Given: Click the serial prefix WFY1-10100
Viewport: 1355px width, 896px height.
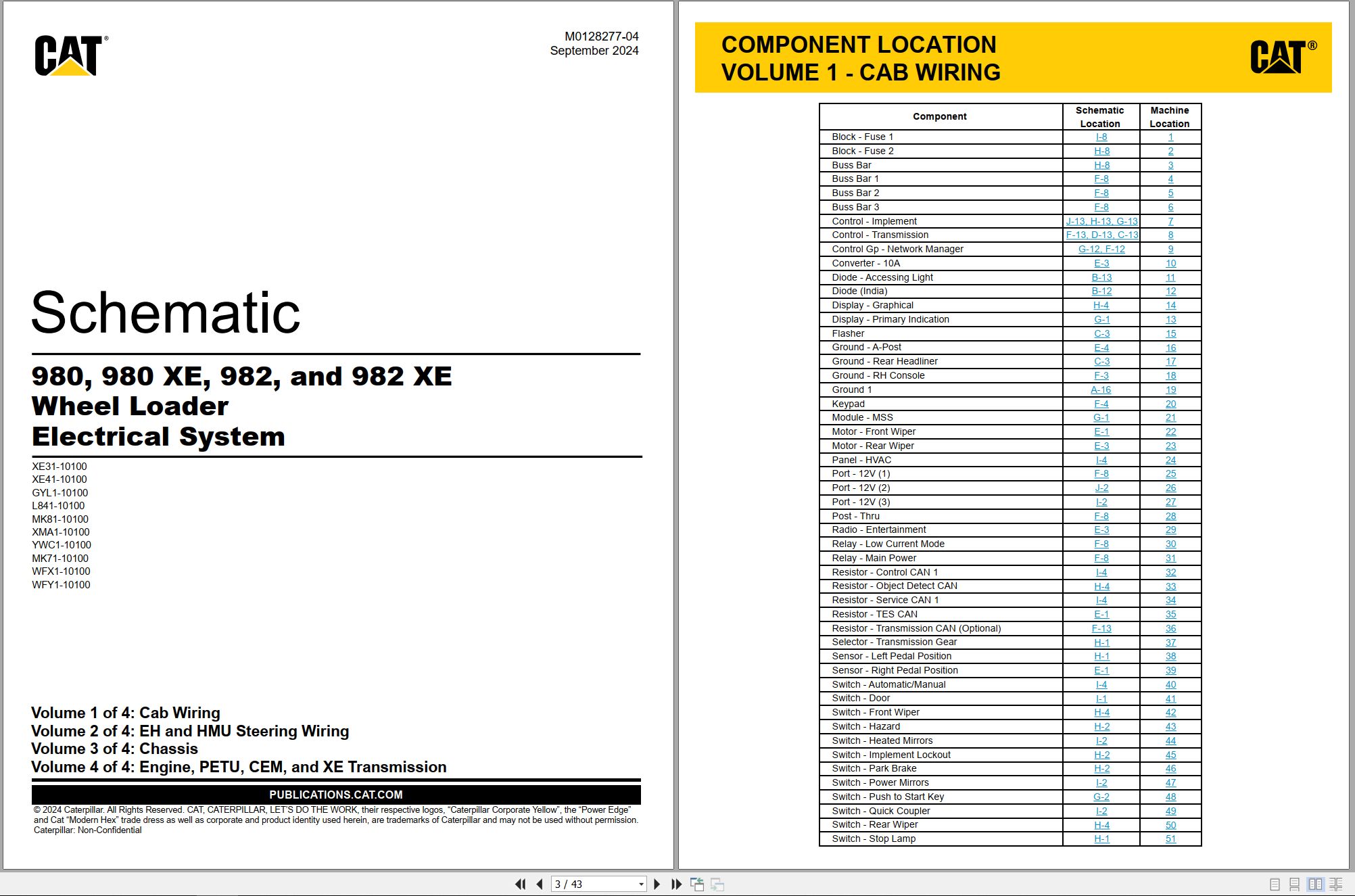Looking at the screenshot, I should (x=61, y=584).
